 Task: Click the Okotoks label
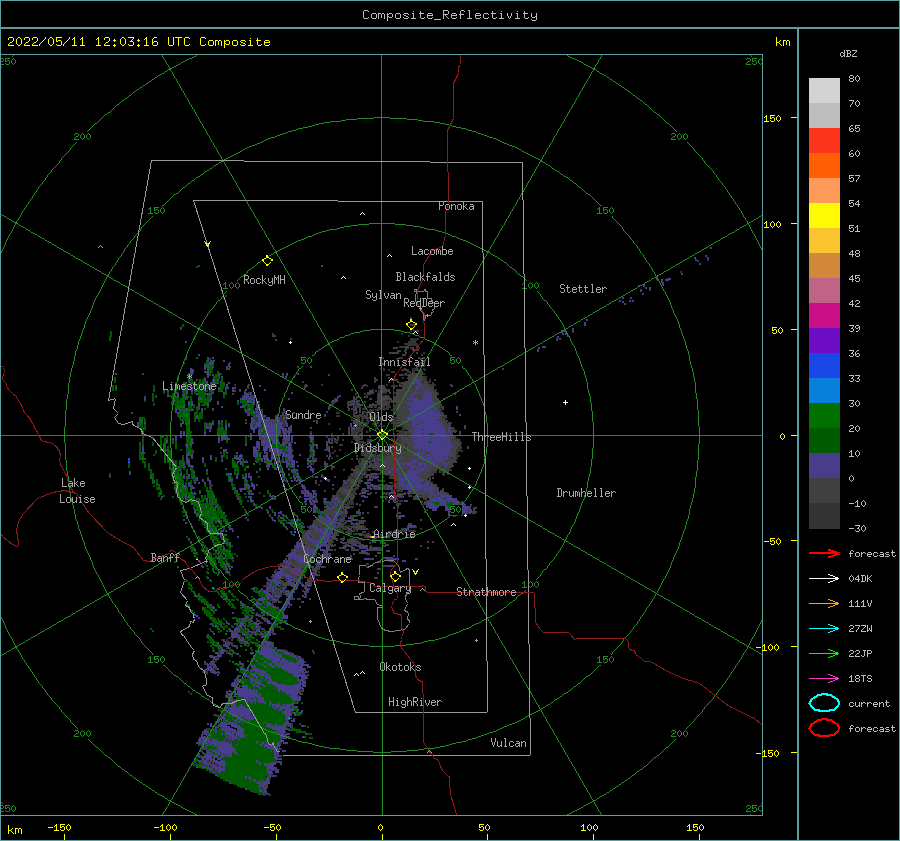[x=400, y=667]
